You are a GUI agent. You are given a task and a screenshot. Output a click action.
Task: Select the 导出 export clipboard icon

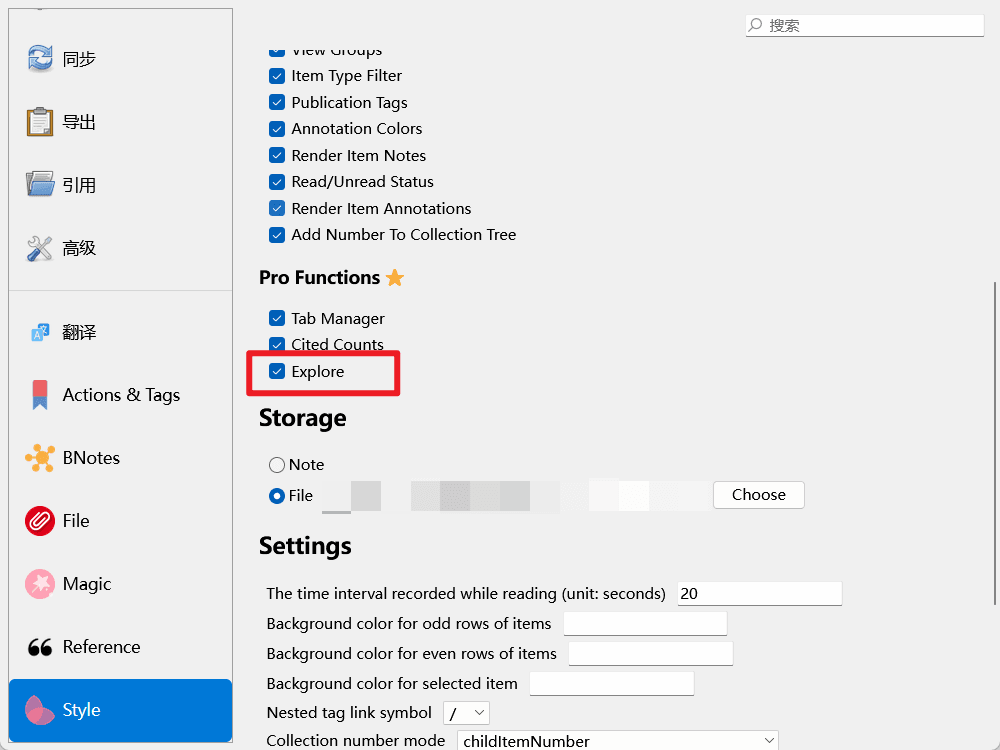click(x=40, y=122)
